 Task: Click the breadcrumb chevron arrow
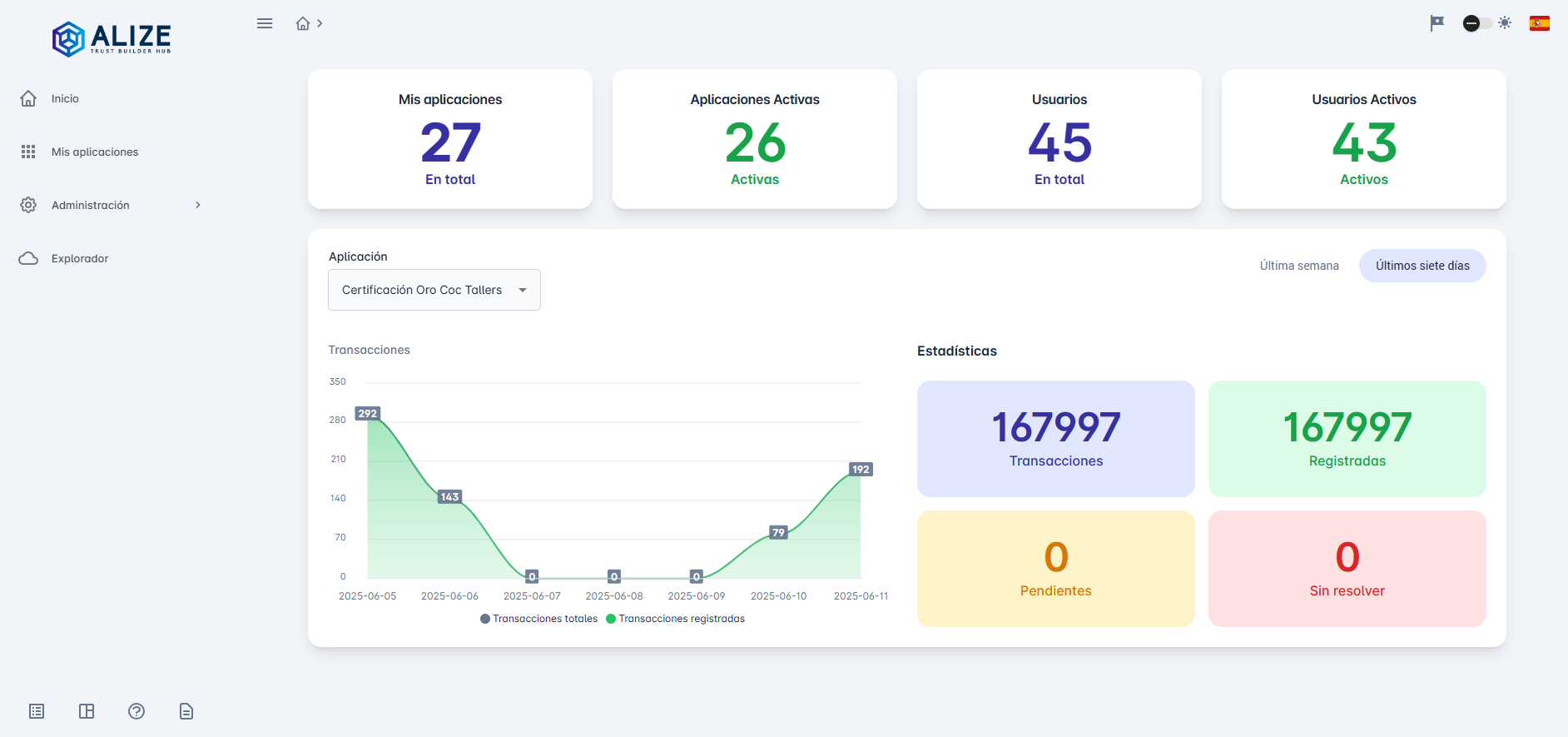tap(320, 23)
